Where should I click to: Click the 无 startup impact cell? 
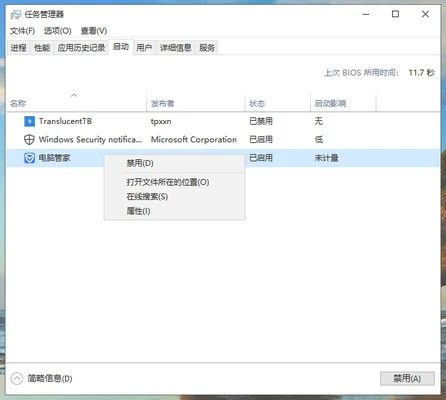[x=319, y=121]
